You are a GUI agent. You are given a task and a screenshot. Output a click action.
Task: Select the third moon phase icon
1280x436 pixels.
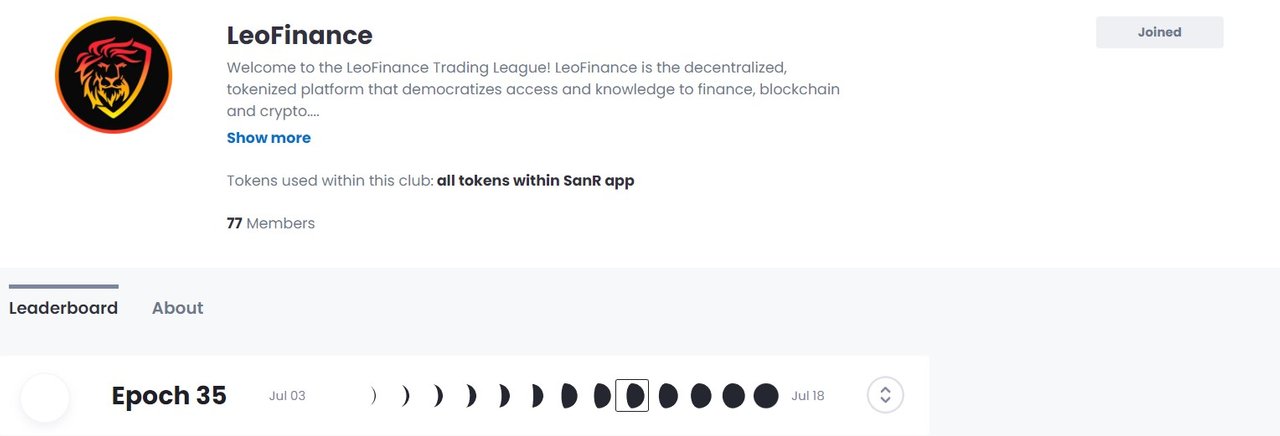tap(437, 396)
